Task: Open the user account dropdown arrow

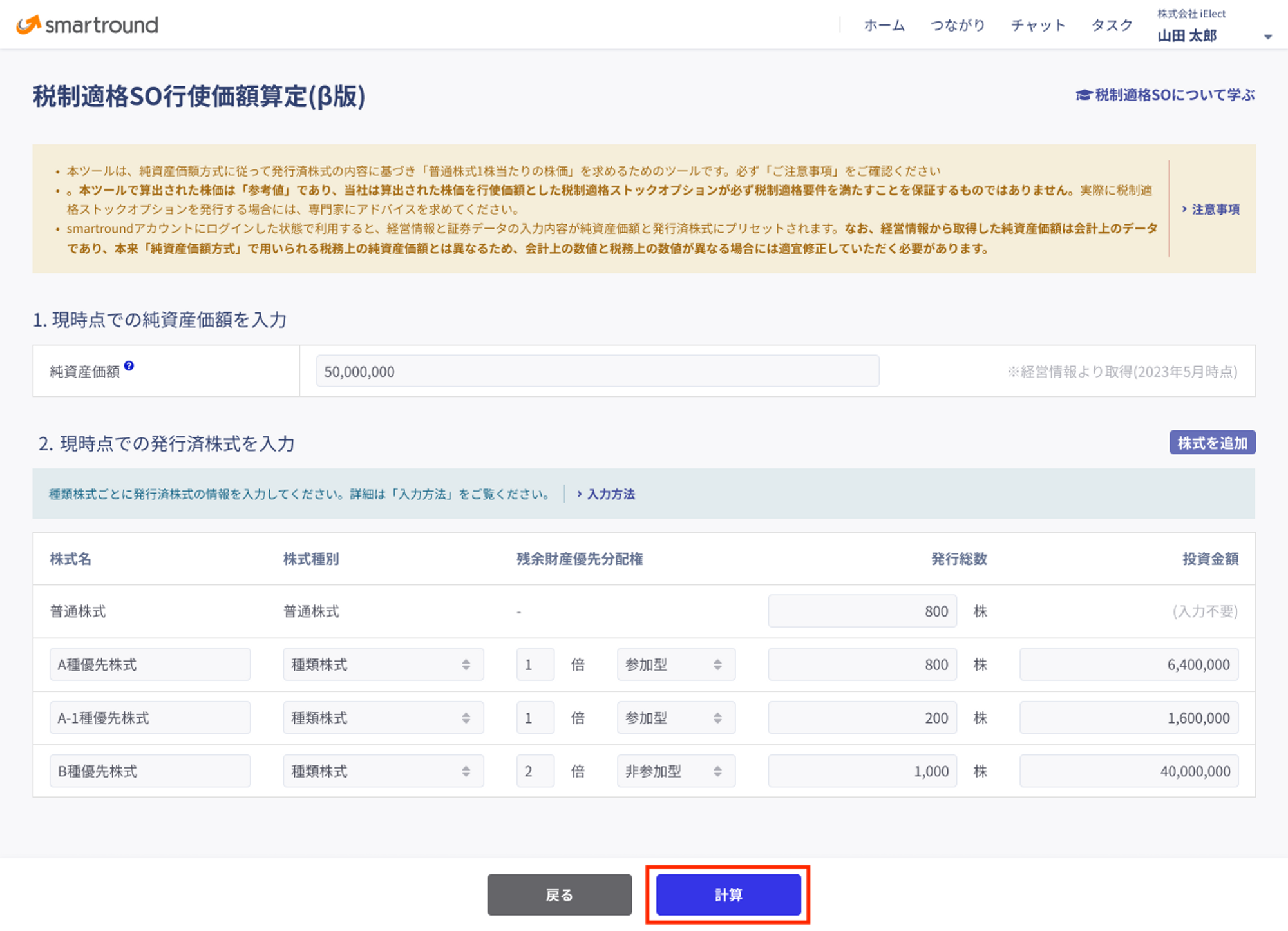Action: [1267, 37]
